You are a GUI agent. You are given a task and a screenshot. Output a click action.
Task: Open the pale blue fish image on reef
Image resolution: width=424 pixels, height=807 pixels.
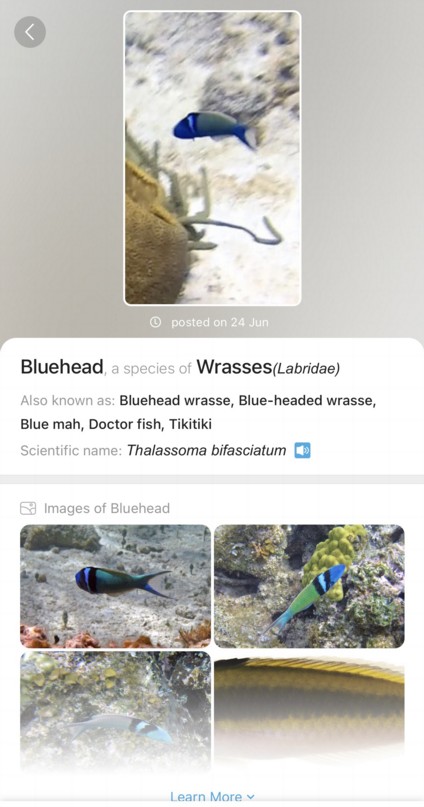point(116,713)
